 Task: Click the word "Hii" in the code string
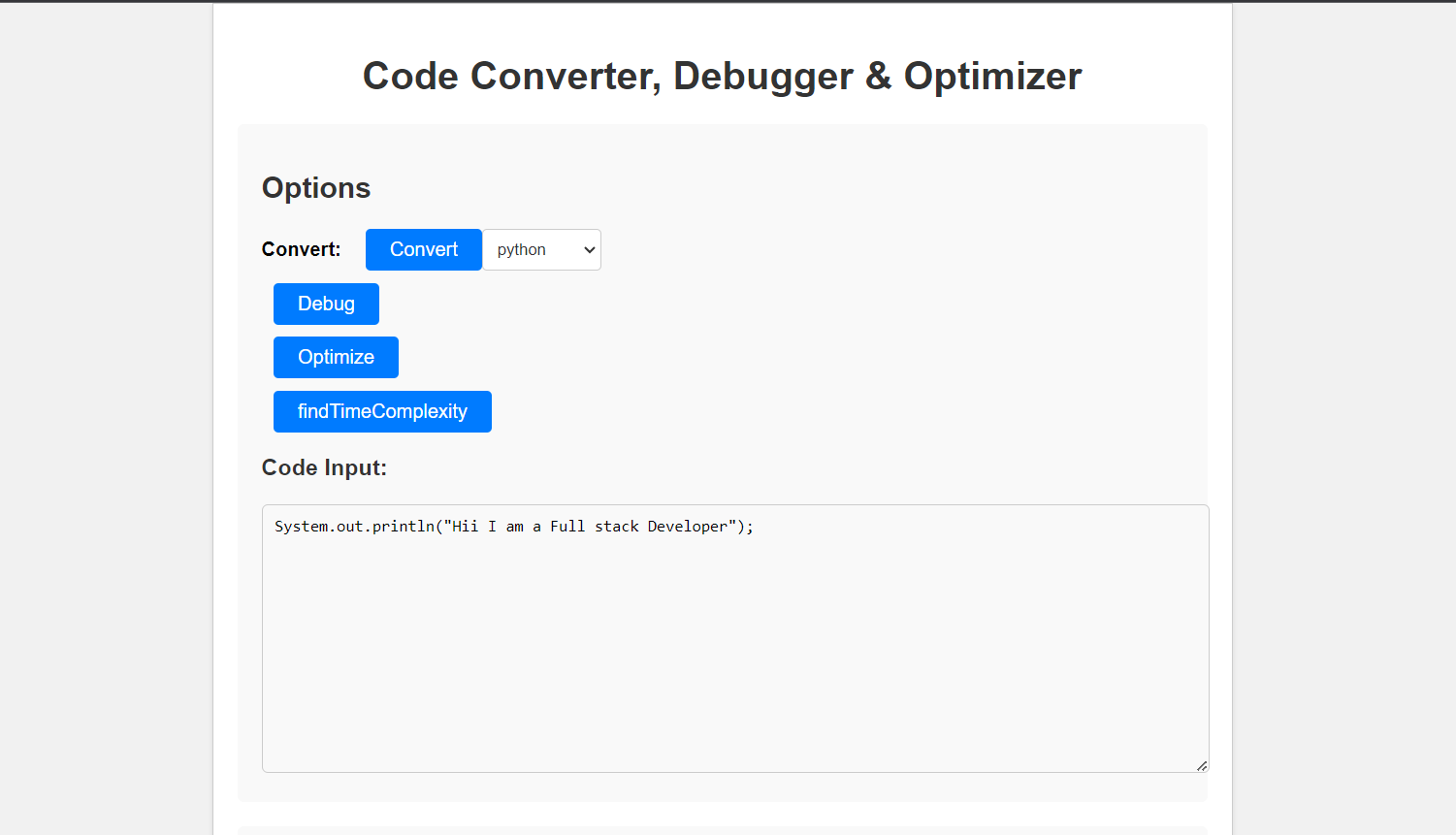coord(465,527)
